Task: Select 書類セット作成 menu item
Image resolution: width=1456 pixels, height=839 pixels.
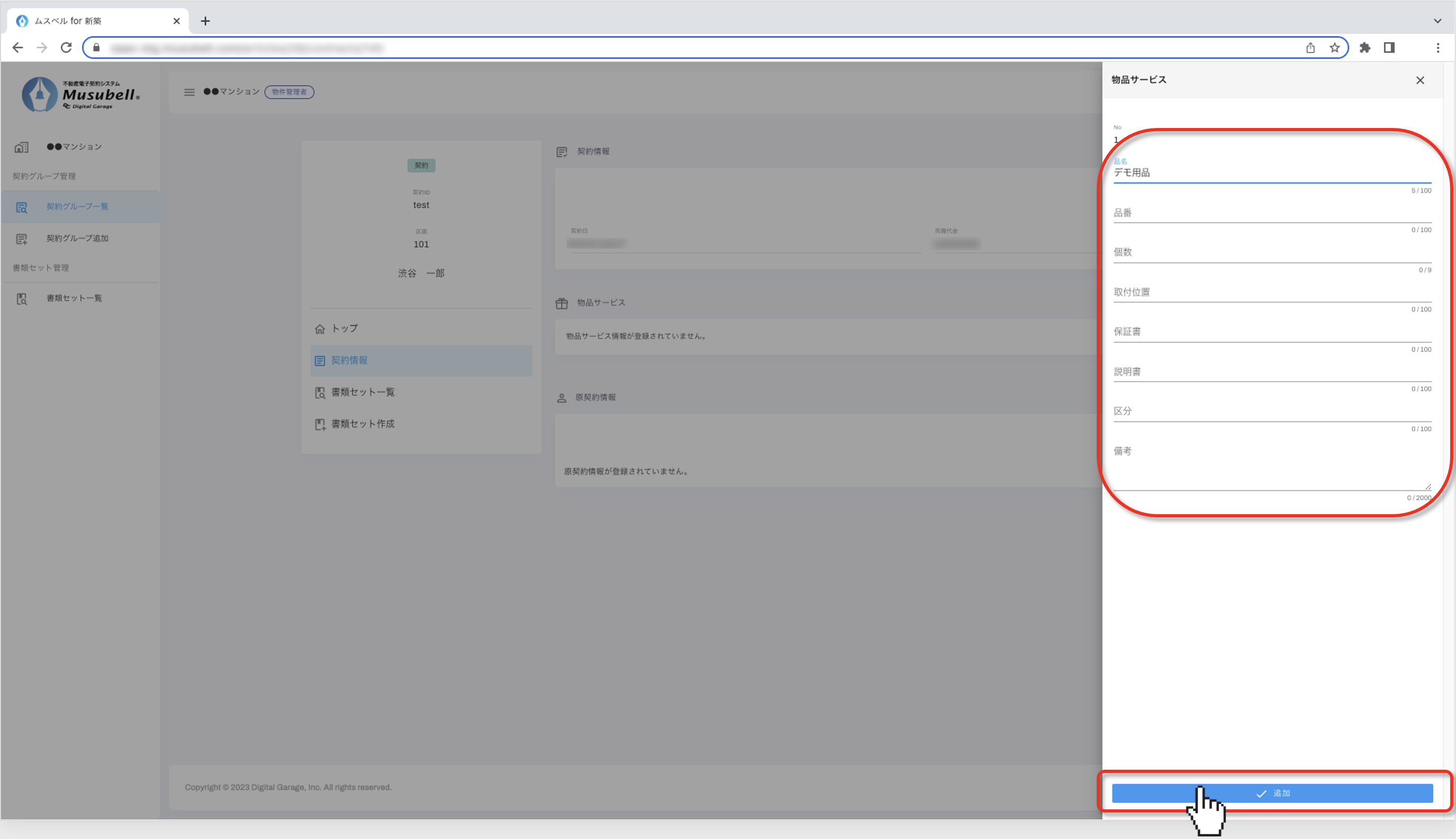Action: (362, 424)
